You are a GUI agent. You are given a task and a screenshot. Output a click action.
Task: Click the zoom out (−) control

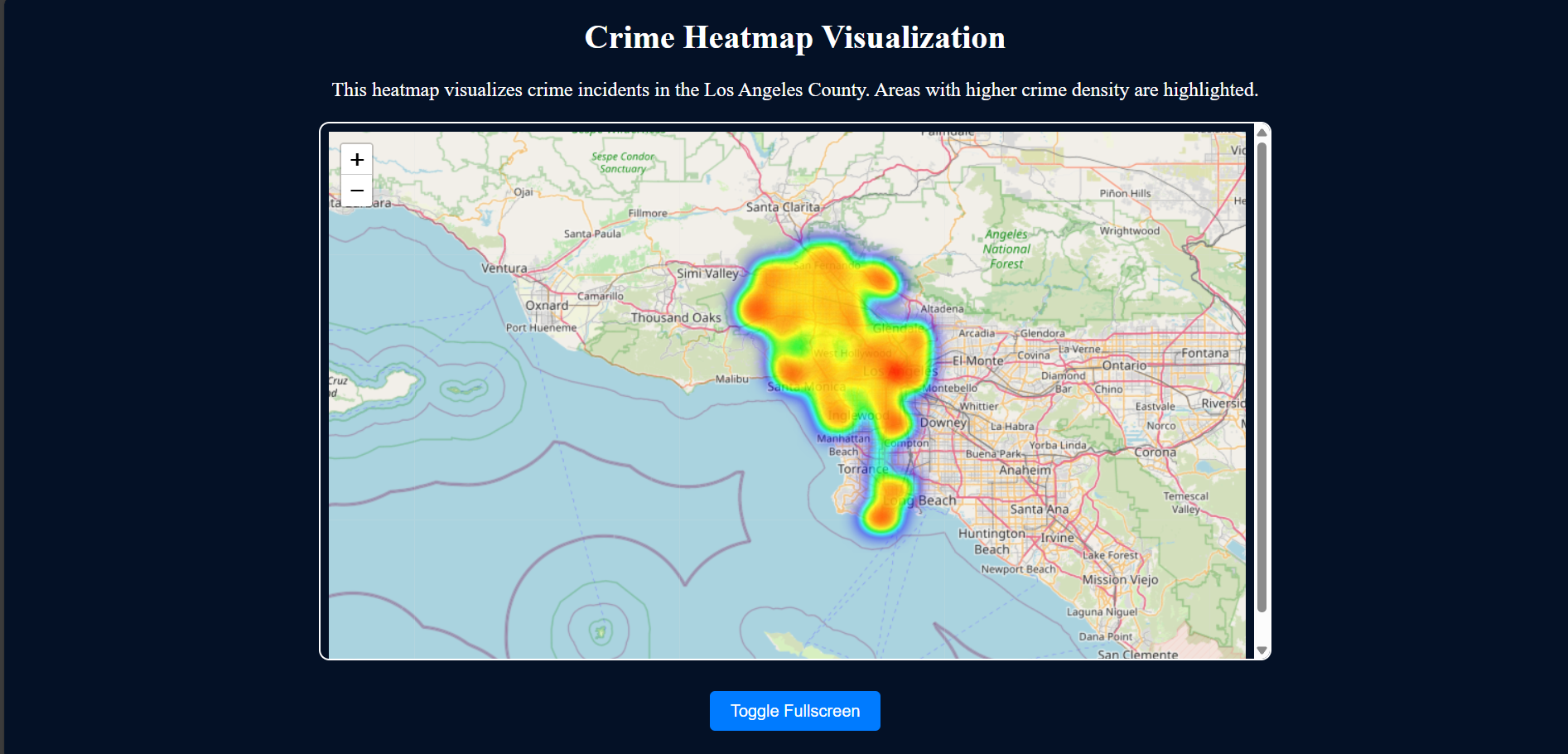357,191
